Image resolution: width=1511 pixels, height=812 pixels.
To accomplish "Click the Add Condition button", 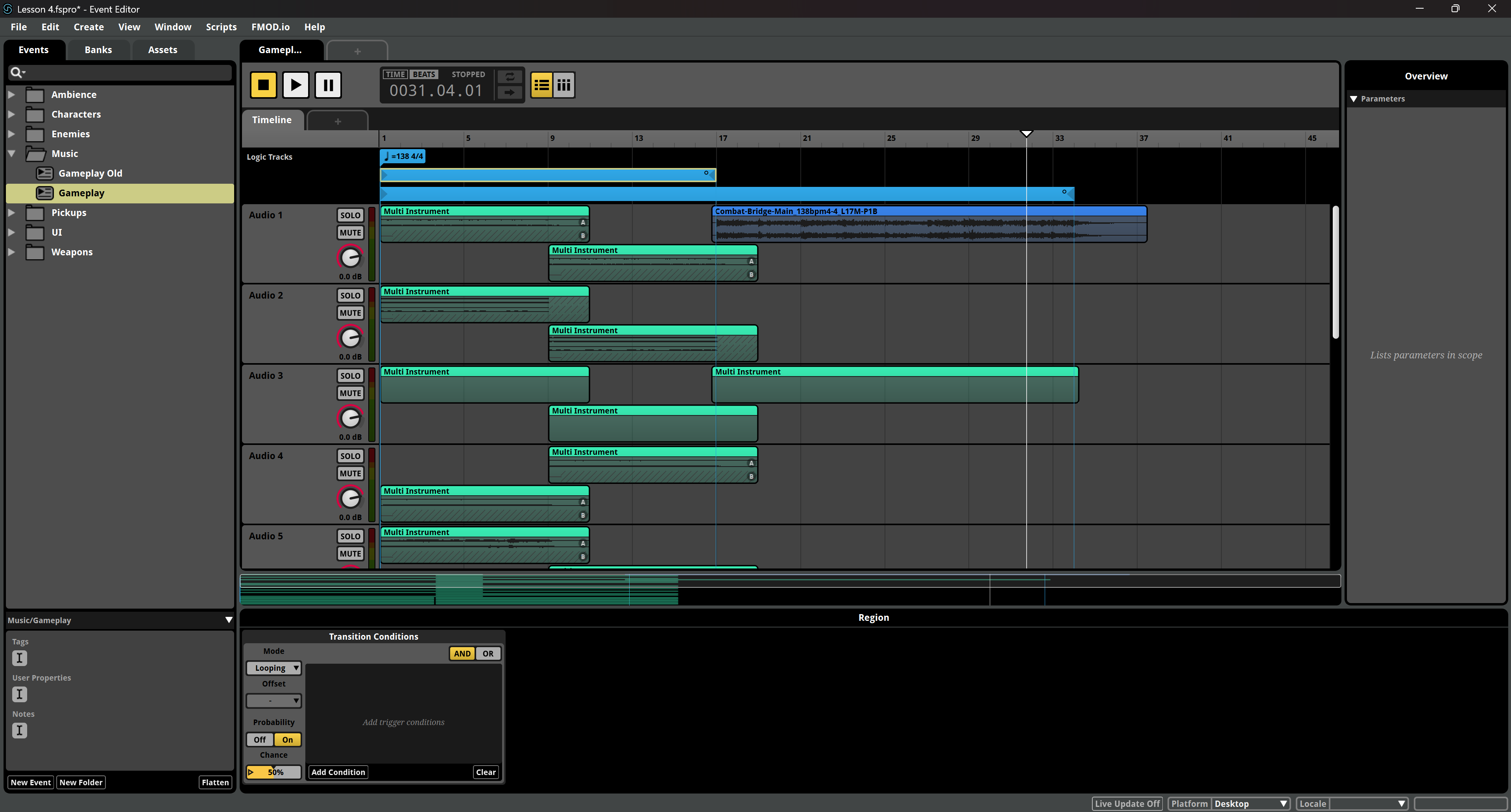I will click(338, 773).
